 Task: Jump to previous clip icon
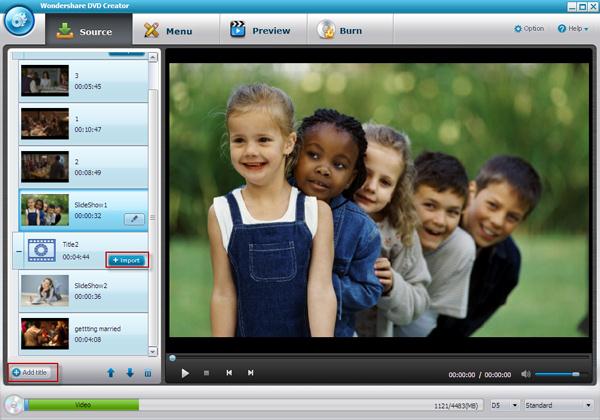coord(229,373)
